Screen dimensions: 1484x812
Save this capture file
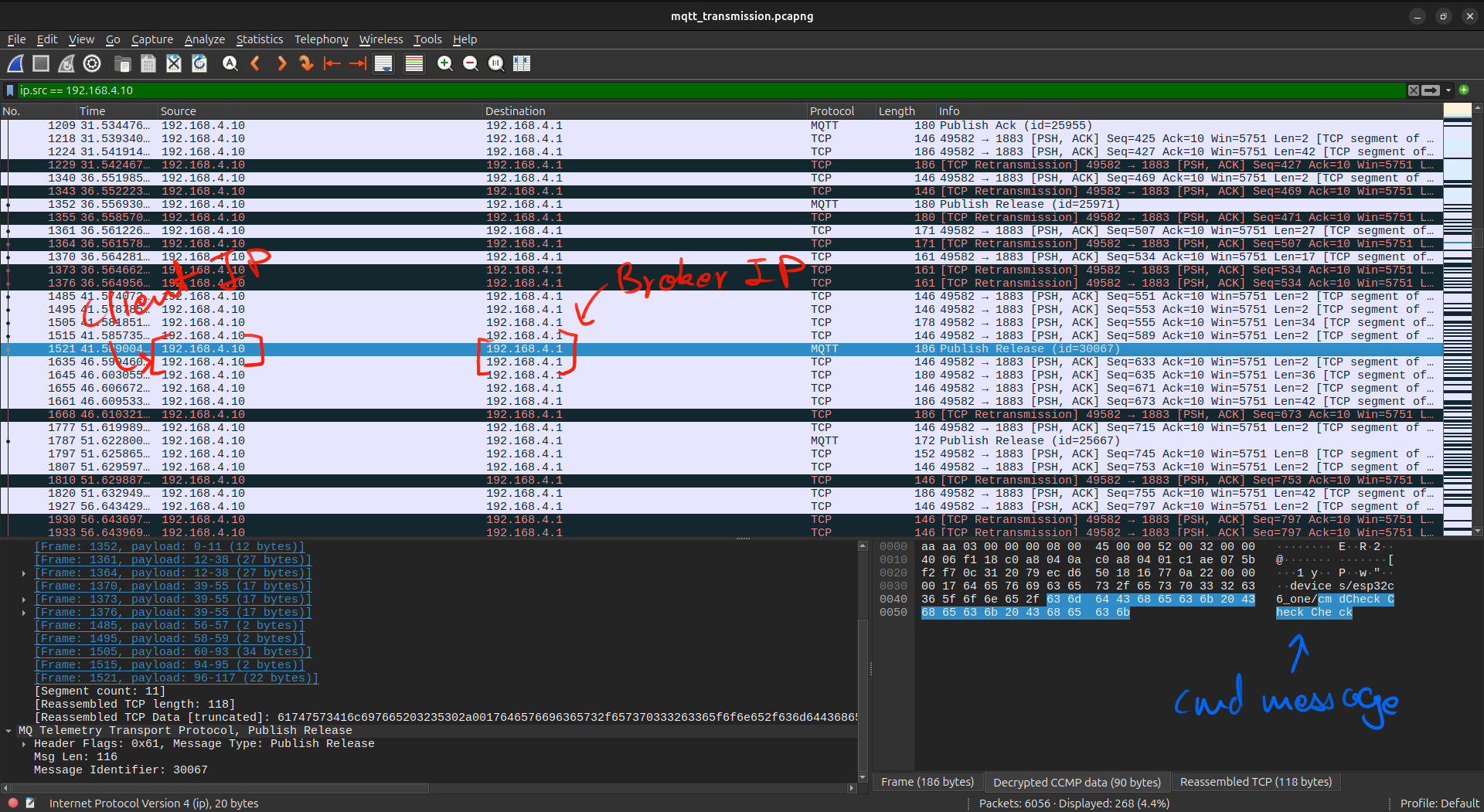pos(148,64)
